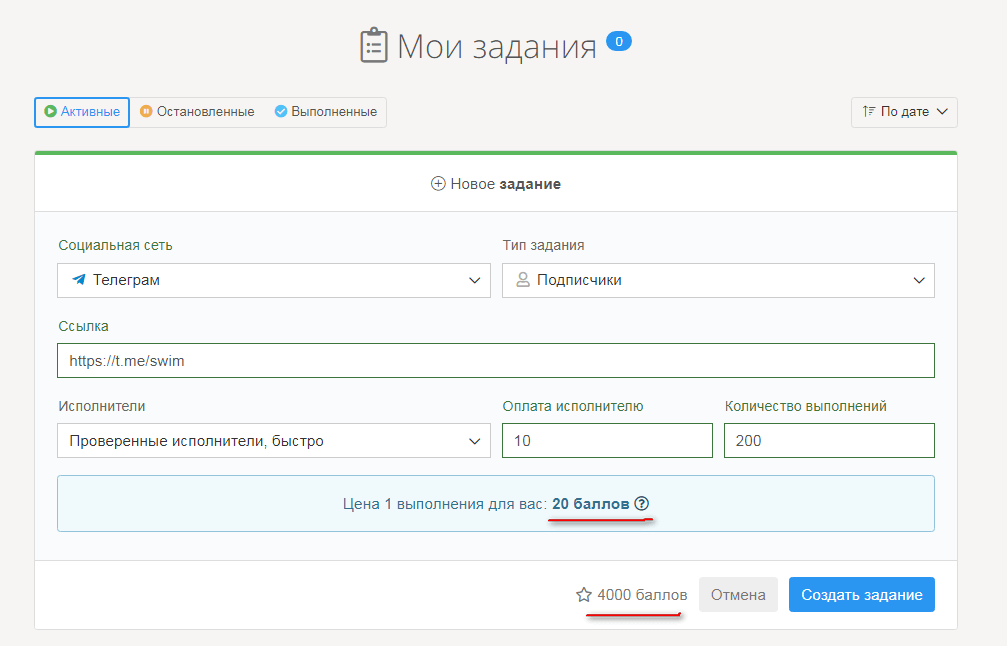Show the Выполненные tasks tab
The image size is (1007, 646).
coord(325,112)
